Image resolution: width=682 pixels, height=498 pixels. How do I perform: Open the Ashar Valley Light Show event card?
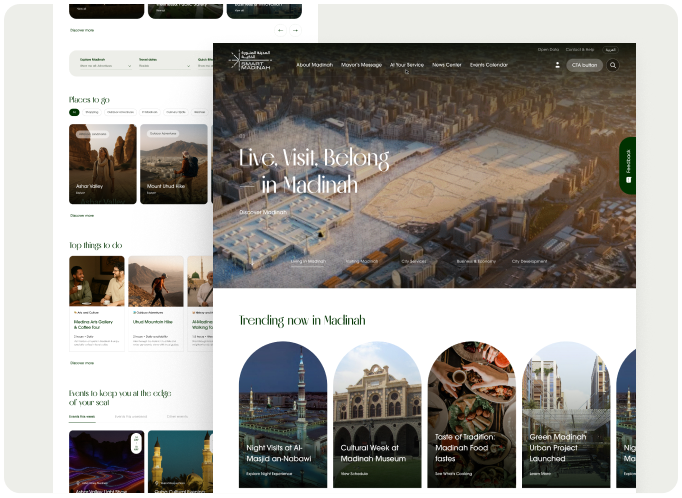[x=107, y=462]
